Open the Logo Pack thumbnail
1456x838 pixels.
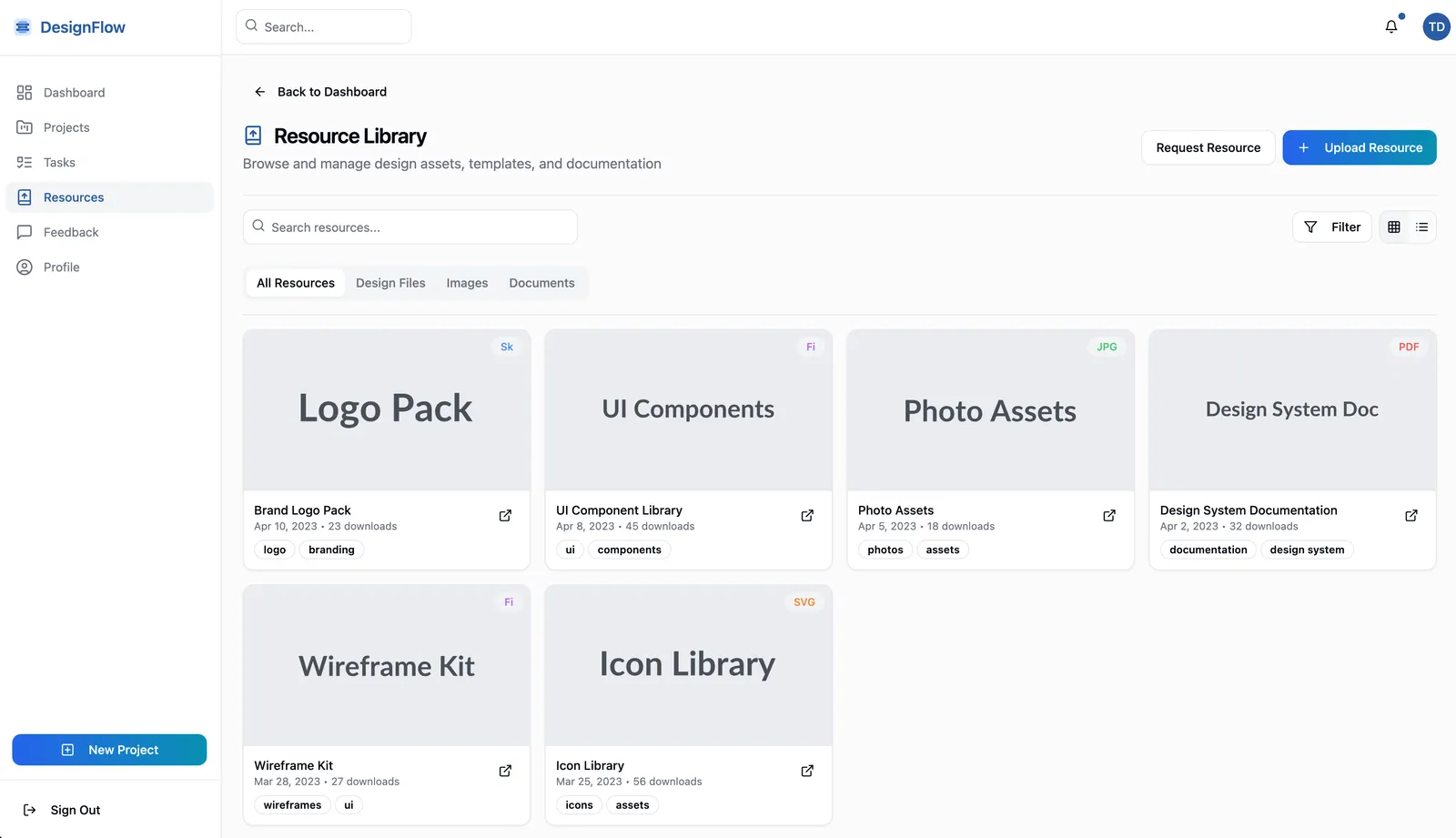[x=387, y=410]
